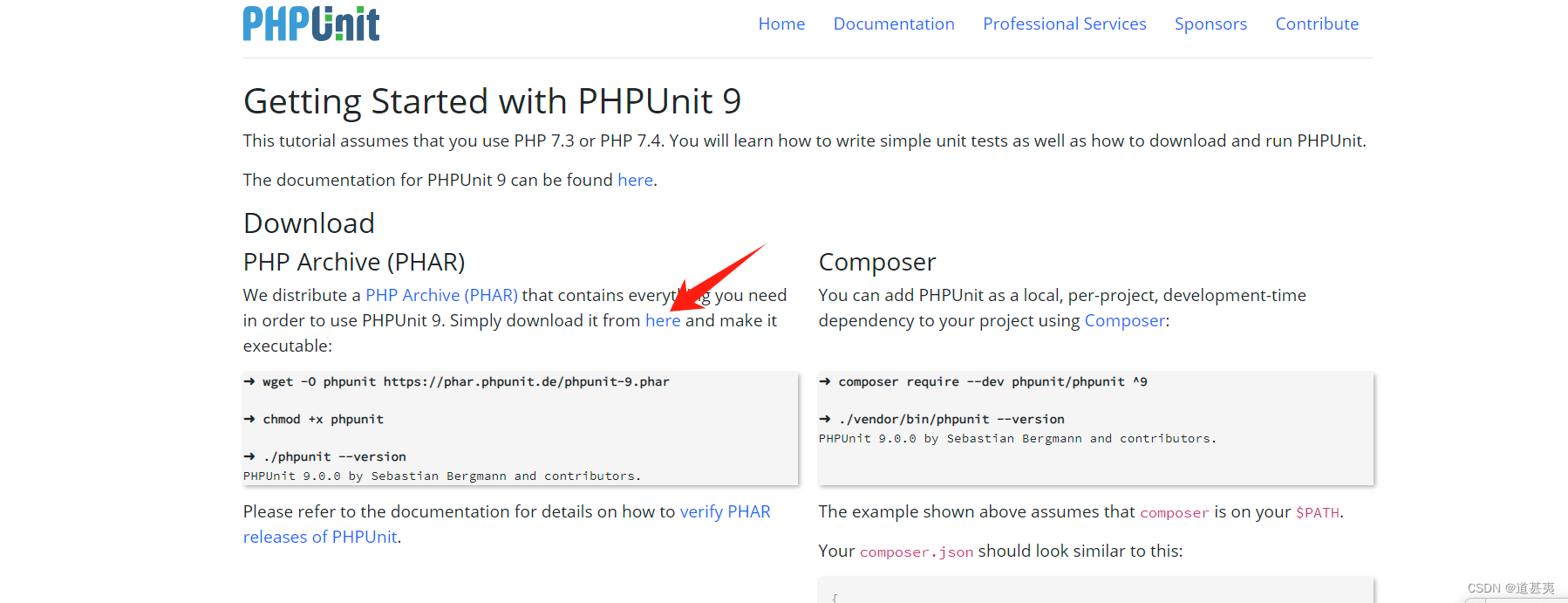Click the 'This tutorial assumes' intro sentence
The image size is (1568, 603).
click(x=804, y=140)
